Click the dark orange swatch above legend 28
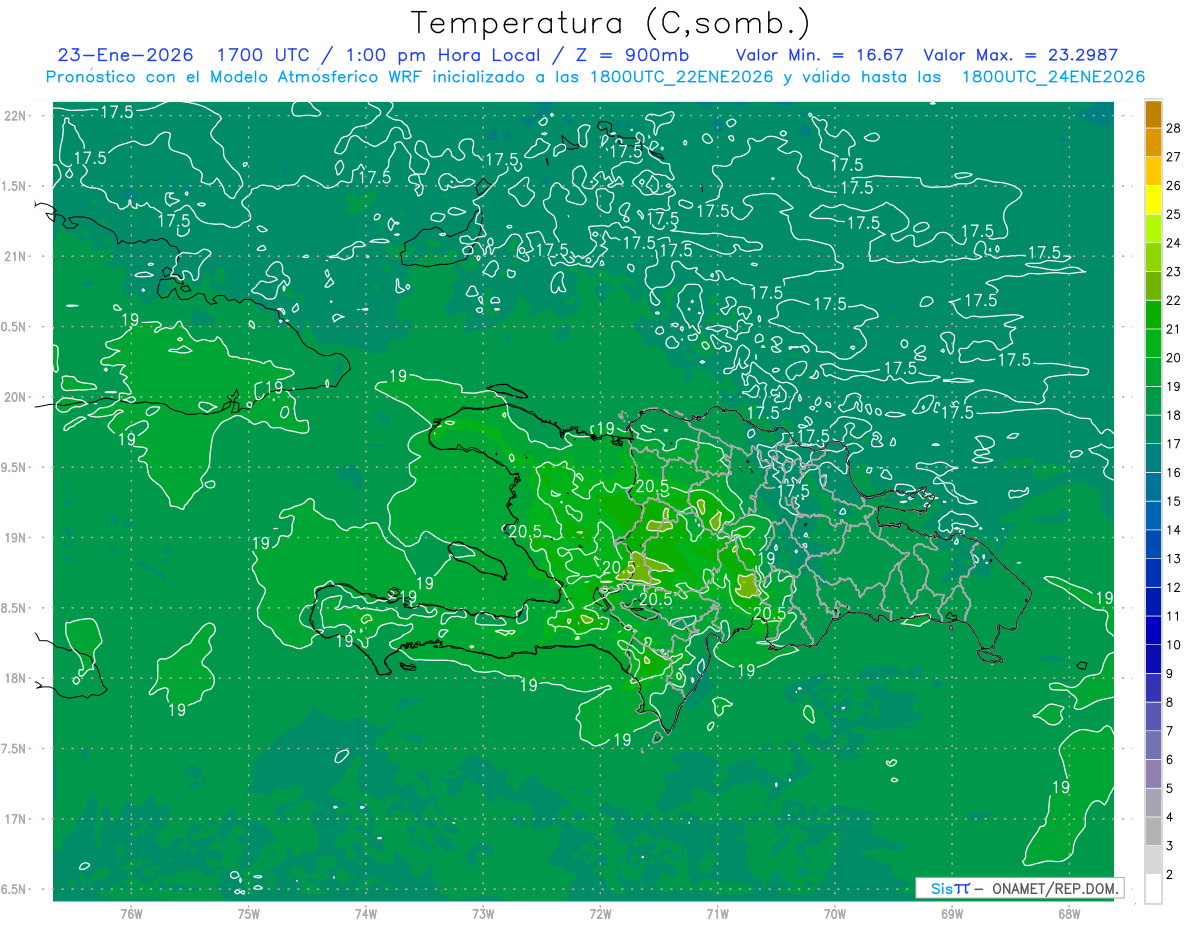 (x=1153, y=114)
